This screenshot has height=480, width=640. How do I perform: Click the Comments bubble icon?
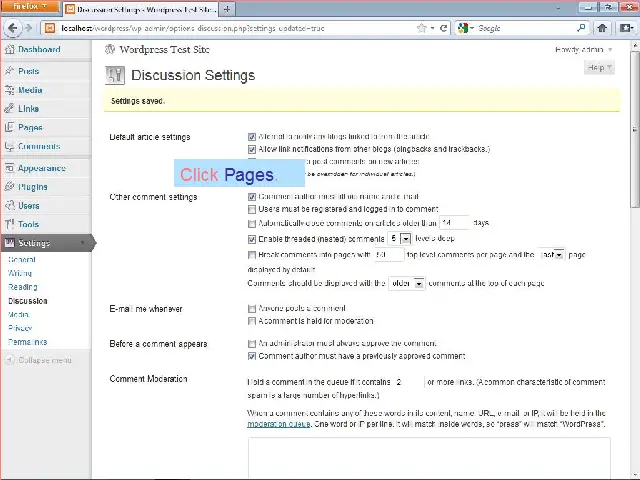coord(9,146)
